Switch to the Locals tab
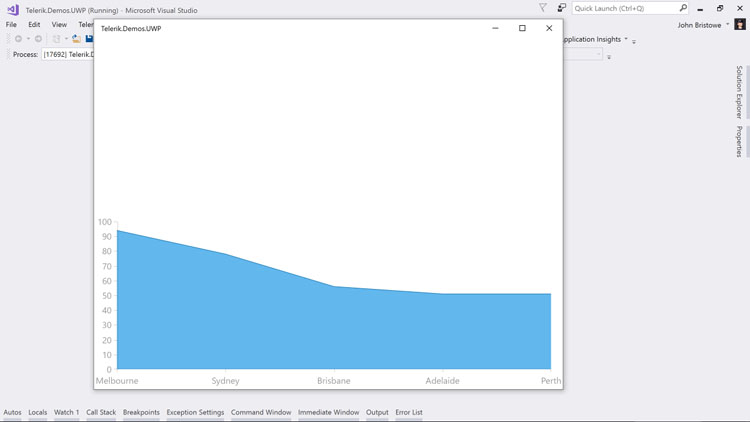Image resolution: width=750 pixels, height=422 pixels. (x=38, y=412)
